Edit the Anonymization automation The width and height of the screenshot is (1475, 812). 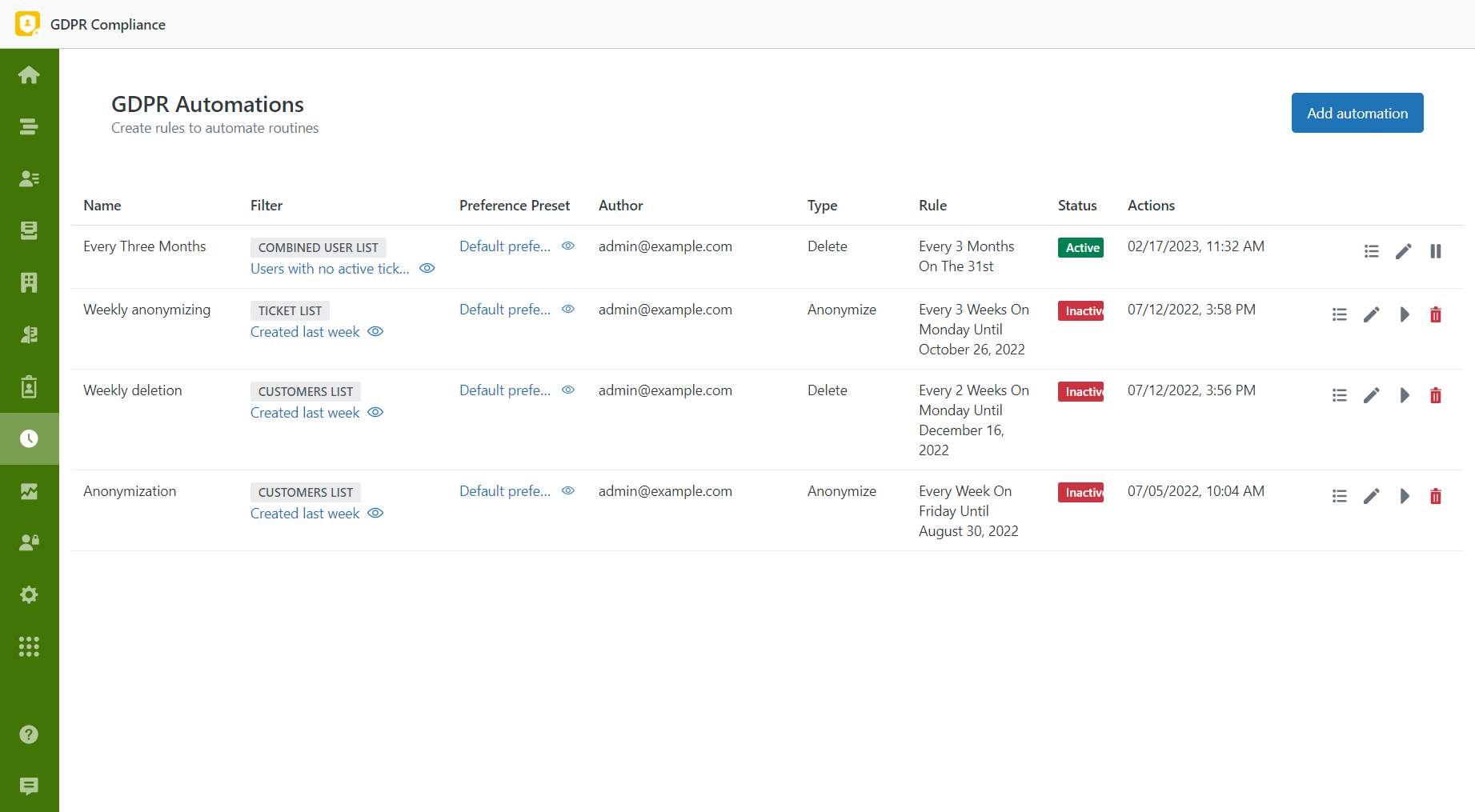(1372, 496)
